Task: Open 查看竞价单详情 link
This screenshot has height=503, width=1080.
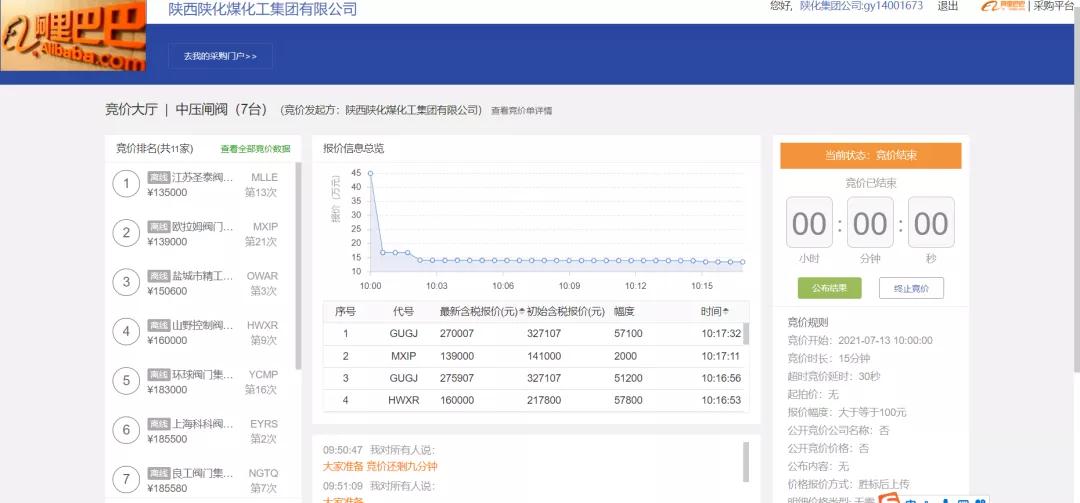Action: (x=521, y=111)
